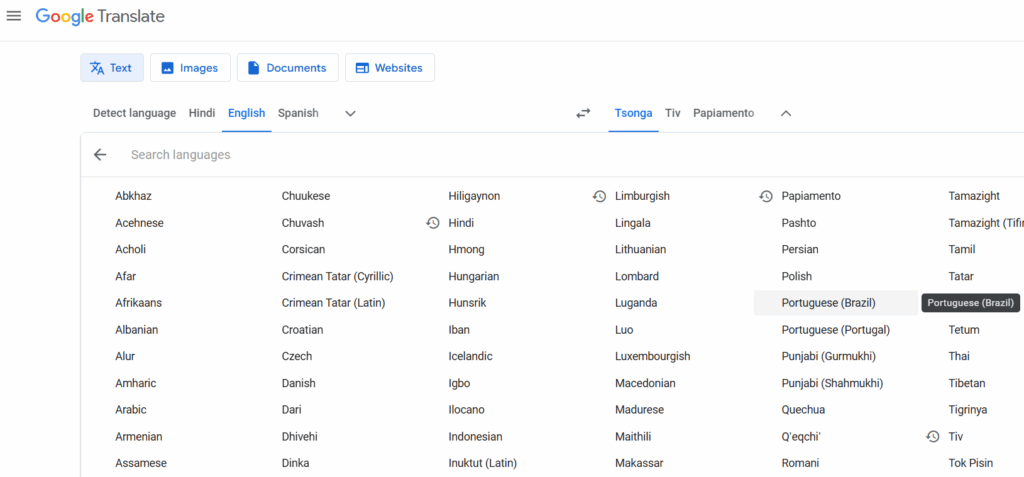Click the history icon beside Tiv
This screenshot has height=477, width=1024.
pyautogui.click(x=932, y=437)
